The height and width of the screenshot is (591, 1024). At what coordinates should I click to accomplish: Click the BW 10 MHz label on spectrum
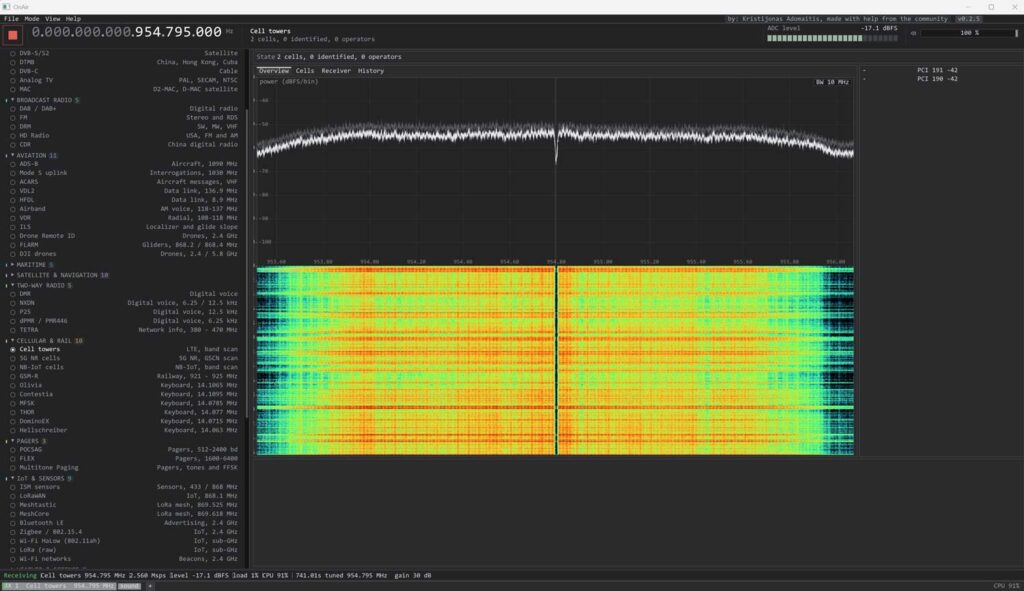[x=832, y=82]
